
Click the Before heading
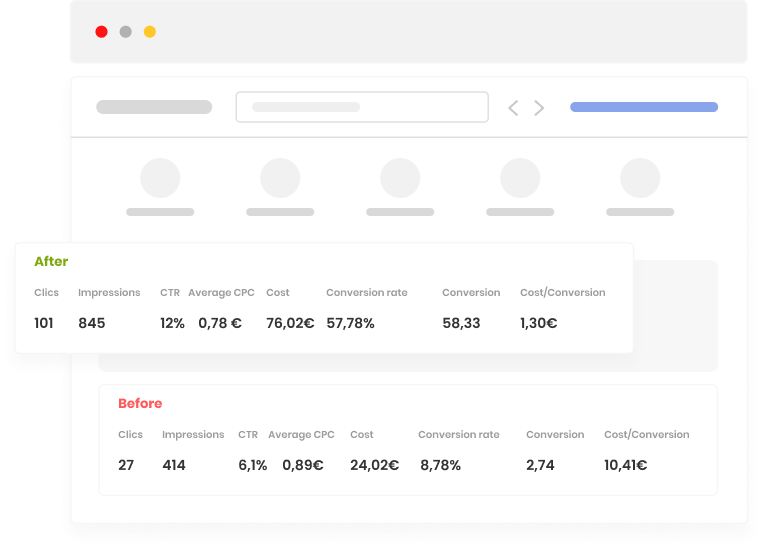click(140, 403)
